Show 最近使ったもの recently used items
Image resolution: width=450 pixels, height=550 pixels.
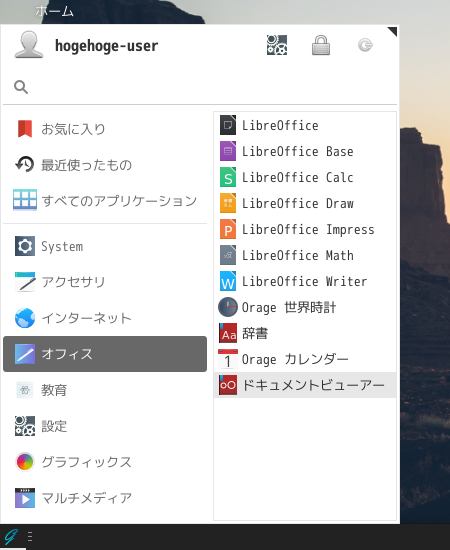point(105,165)
